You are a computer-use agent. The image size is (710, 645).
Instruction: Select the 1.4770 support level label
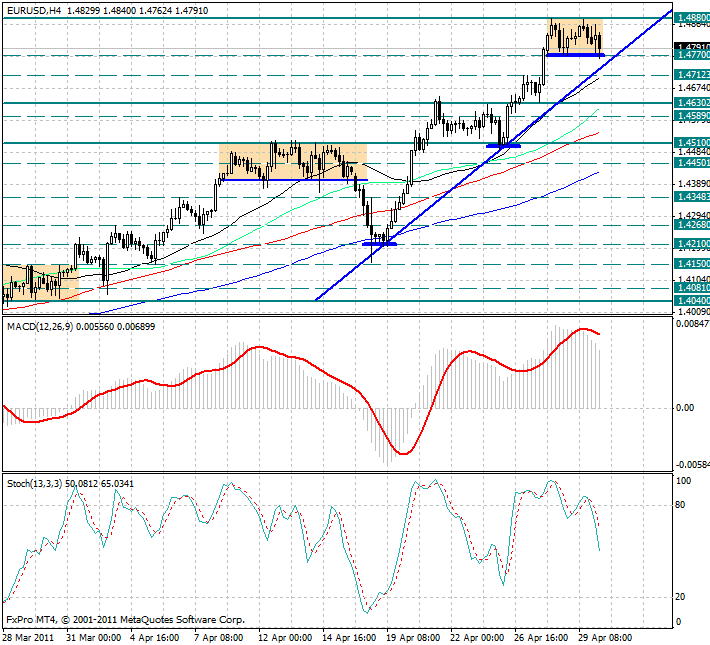coord(691,55)
